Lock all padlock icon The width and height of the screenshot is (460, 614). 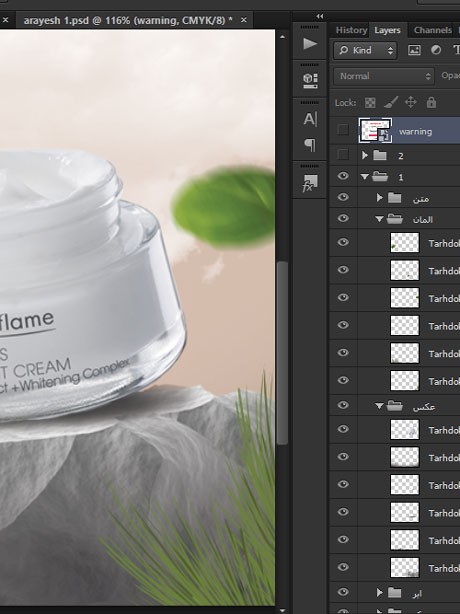coord(431,103)
